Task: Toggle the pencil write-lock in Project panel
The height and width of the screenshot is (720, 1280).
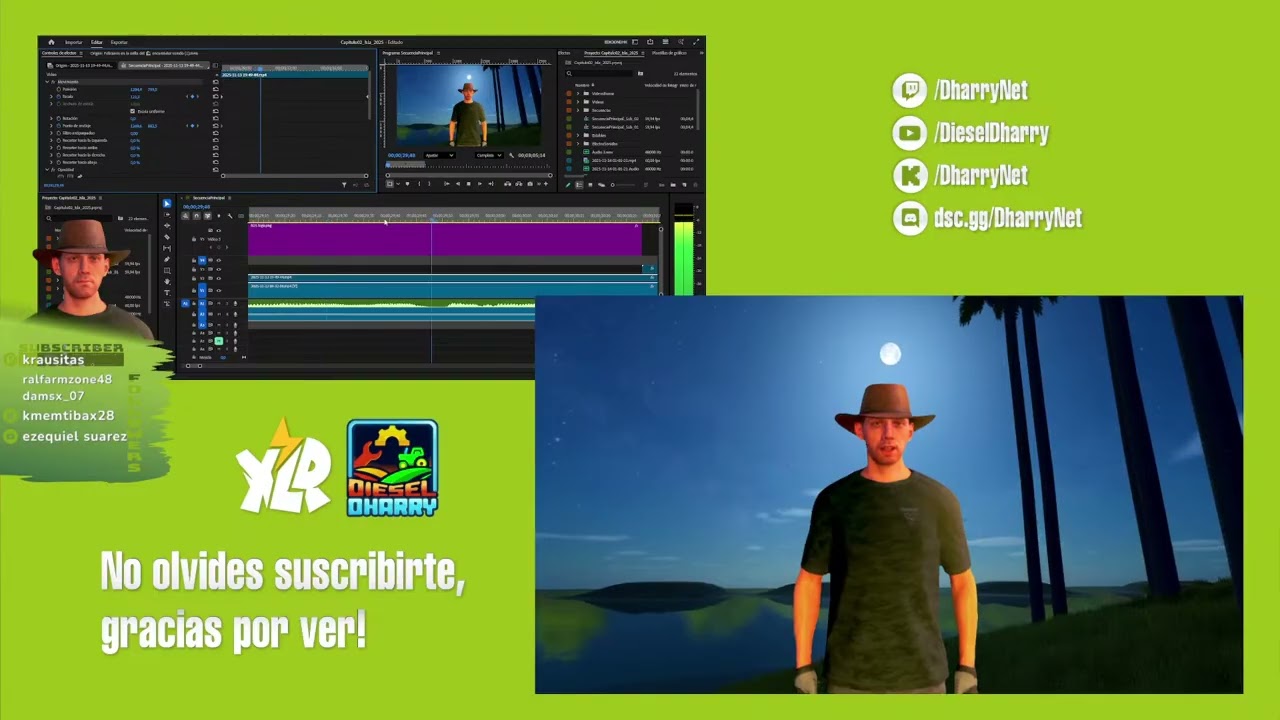Action: coord(568,185)
